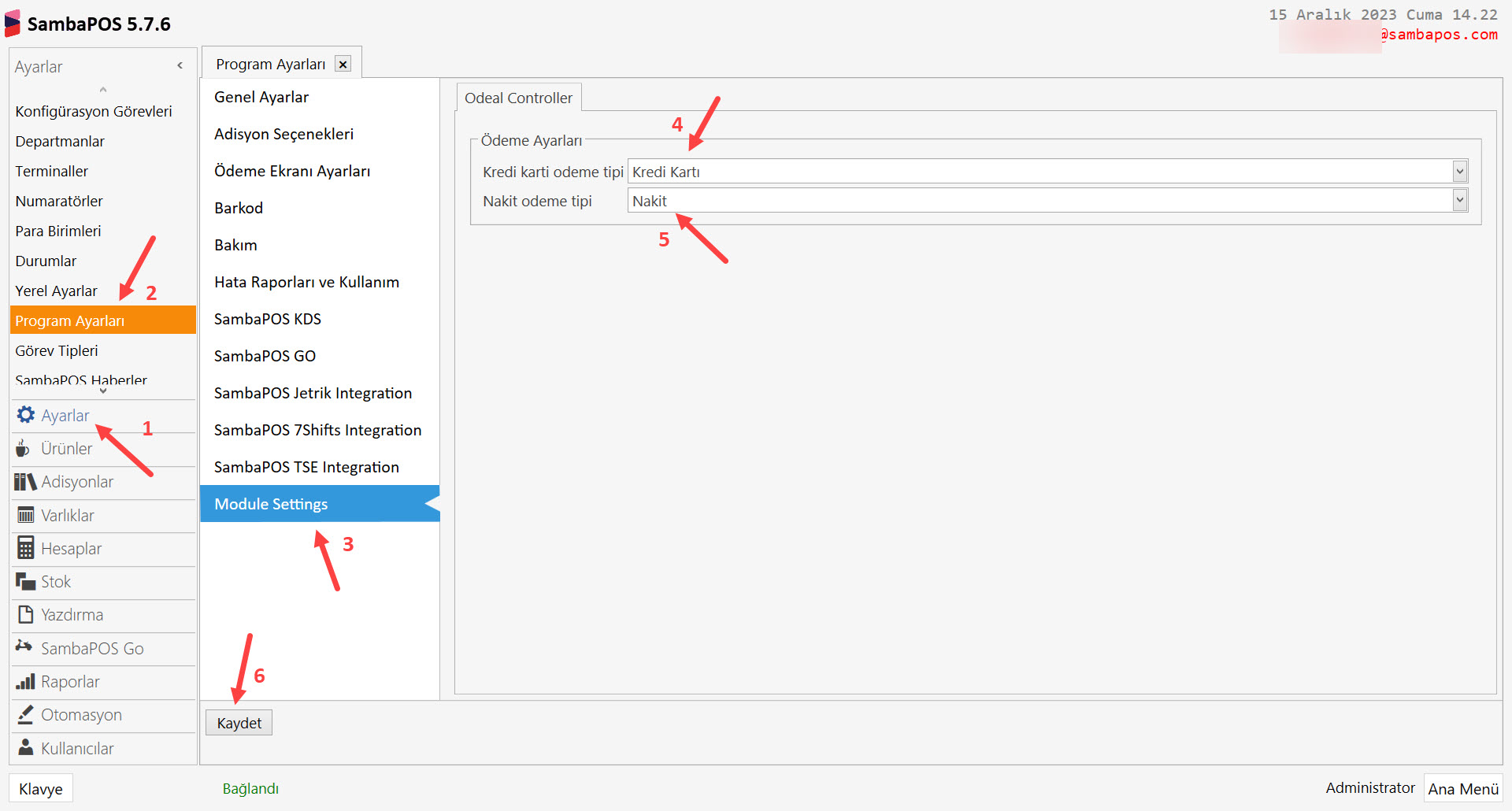Click the Kullanıcılar person icon
The image size is (1512, 811).
25,748
